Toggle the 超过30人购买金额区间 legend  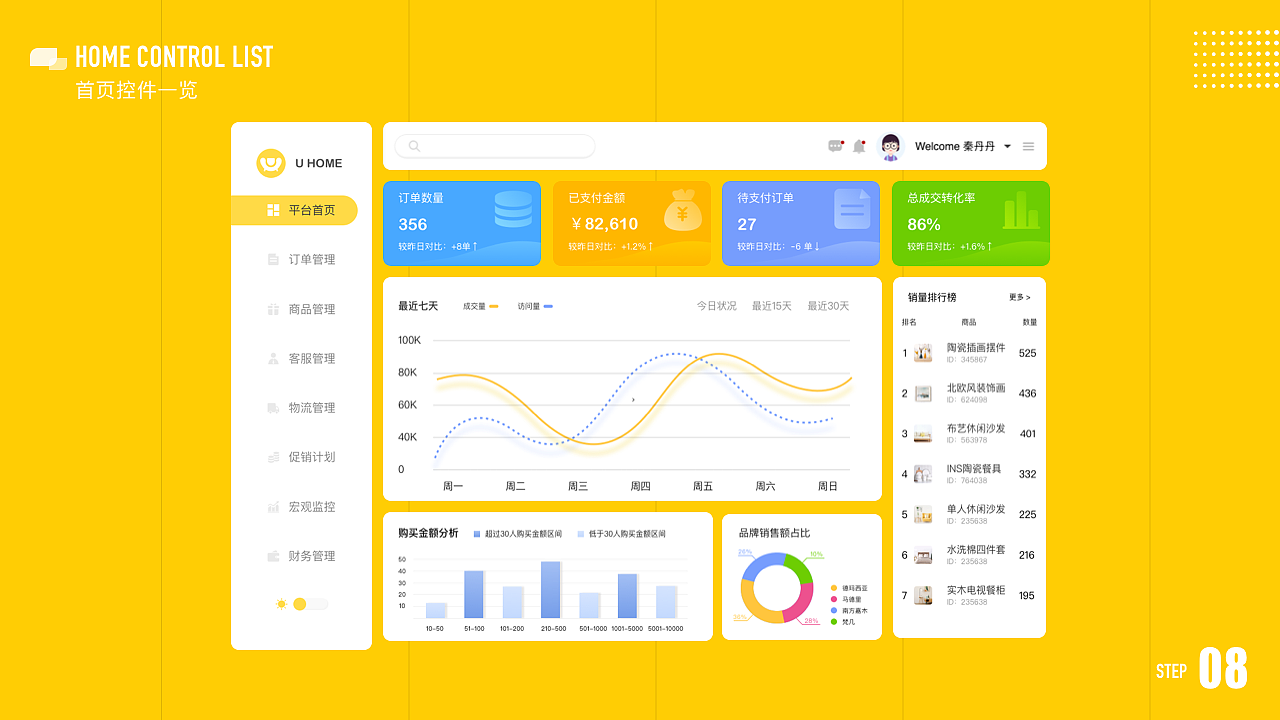516,533
